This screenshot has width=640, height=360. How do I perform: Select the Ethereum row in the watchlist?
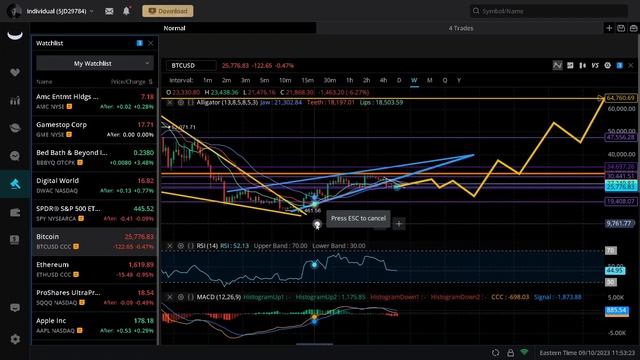[95, 269]
